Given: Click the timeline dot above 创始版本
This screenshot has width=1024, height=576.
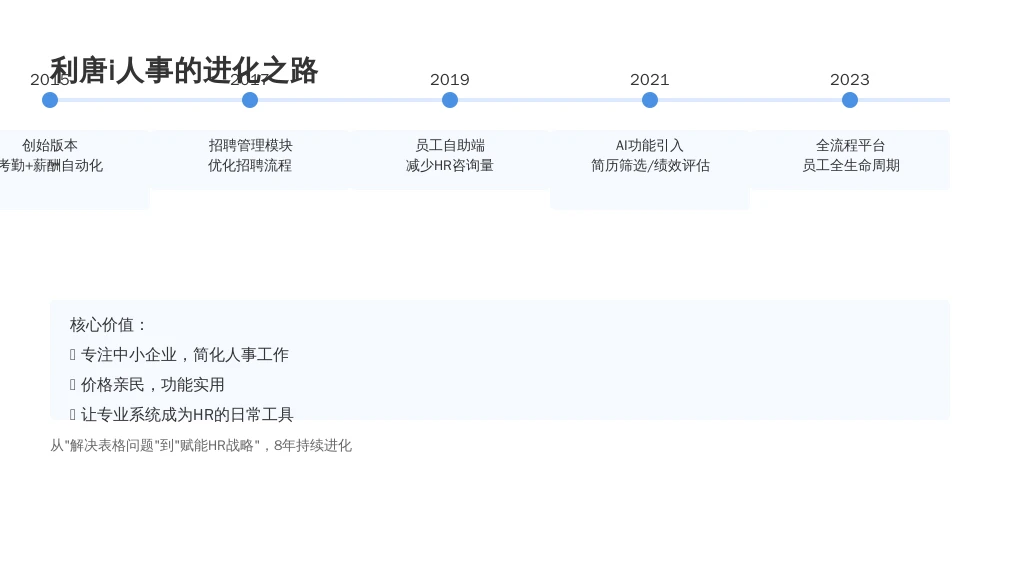Looking at the screenshot, I should click(x=50, y=100).
